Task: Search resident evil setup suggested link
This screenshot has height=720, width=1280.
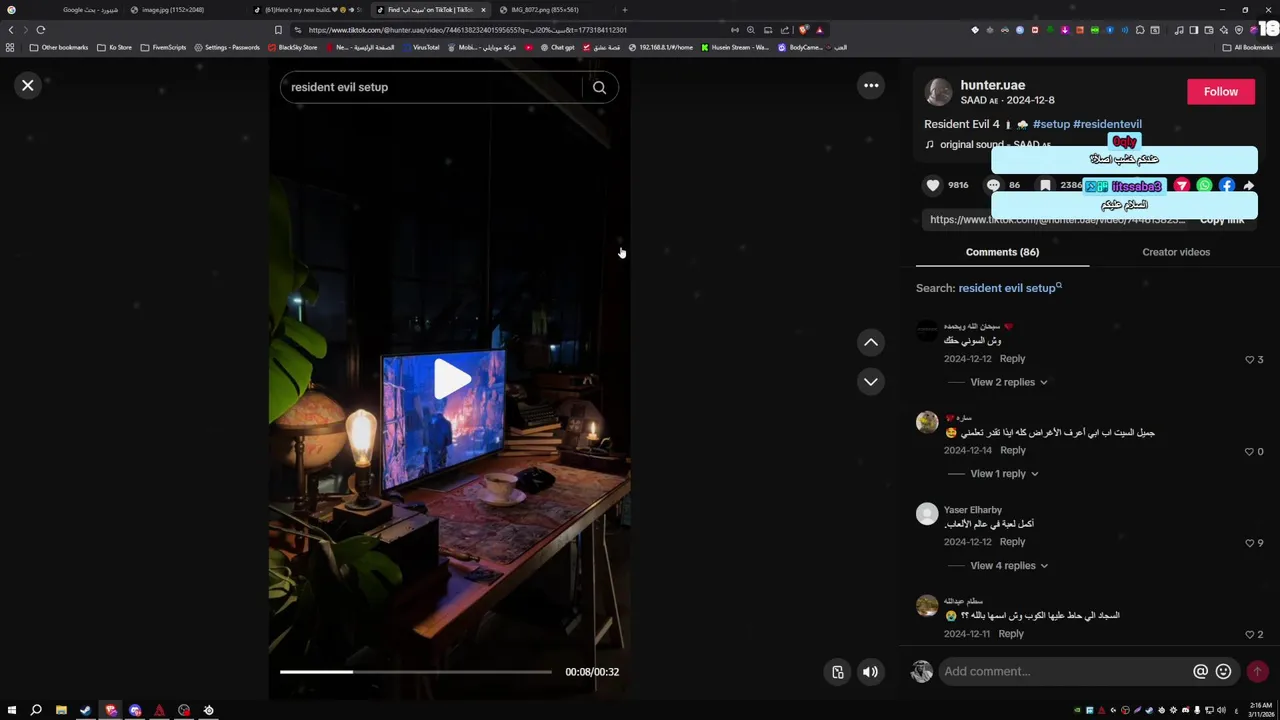Action: [x=1010, y=288]
